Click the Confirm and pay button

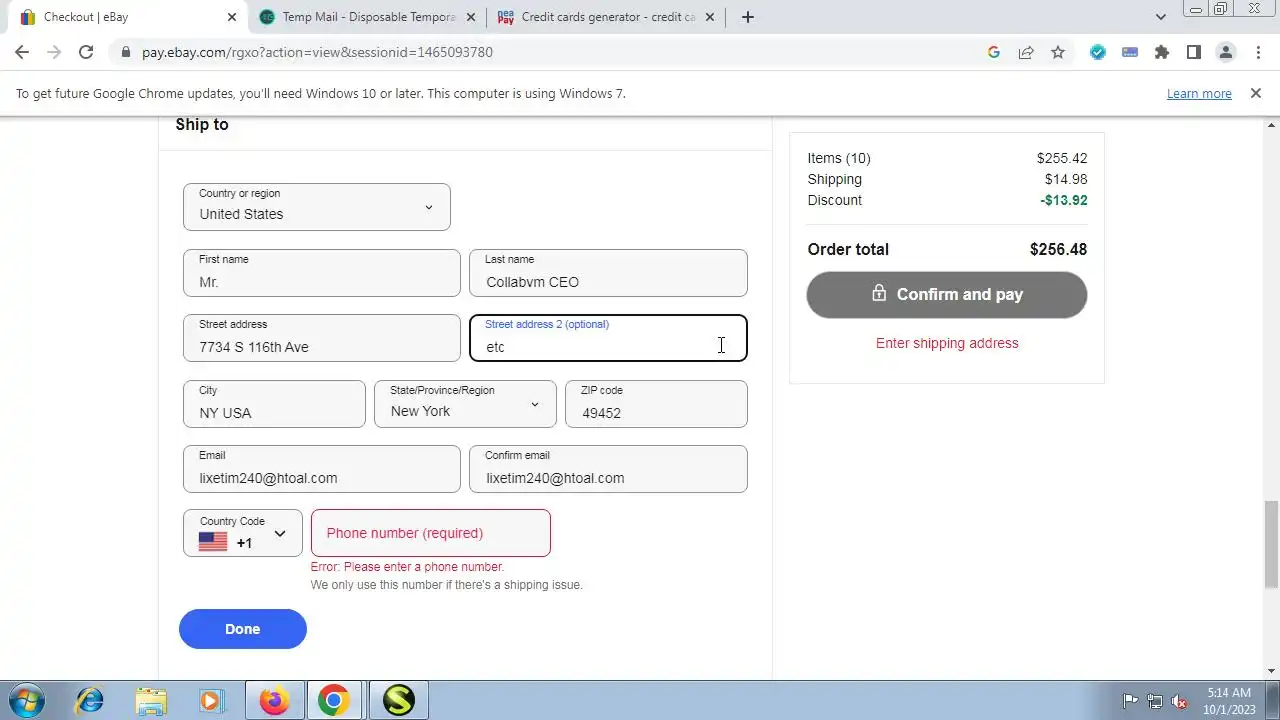[x=947, y=294]
